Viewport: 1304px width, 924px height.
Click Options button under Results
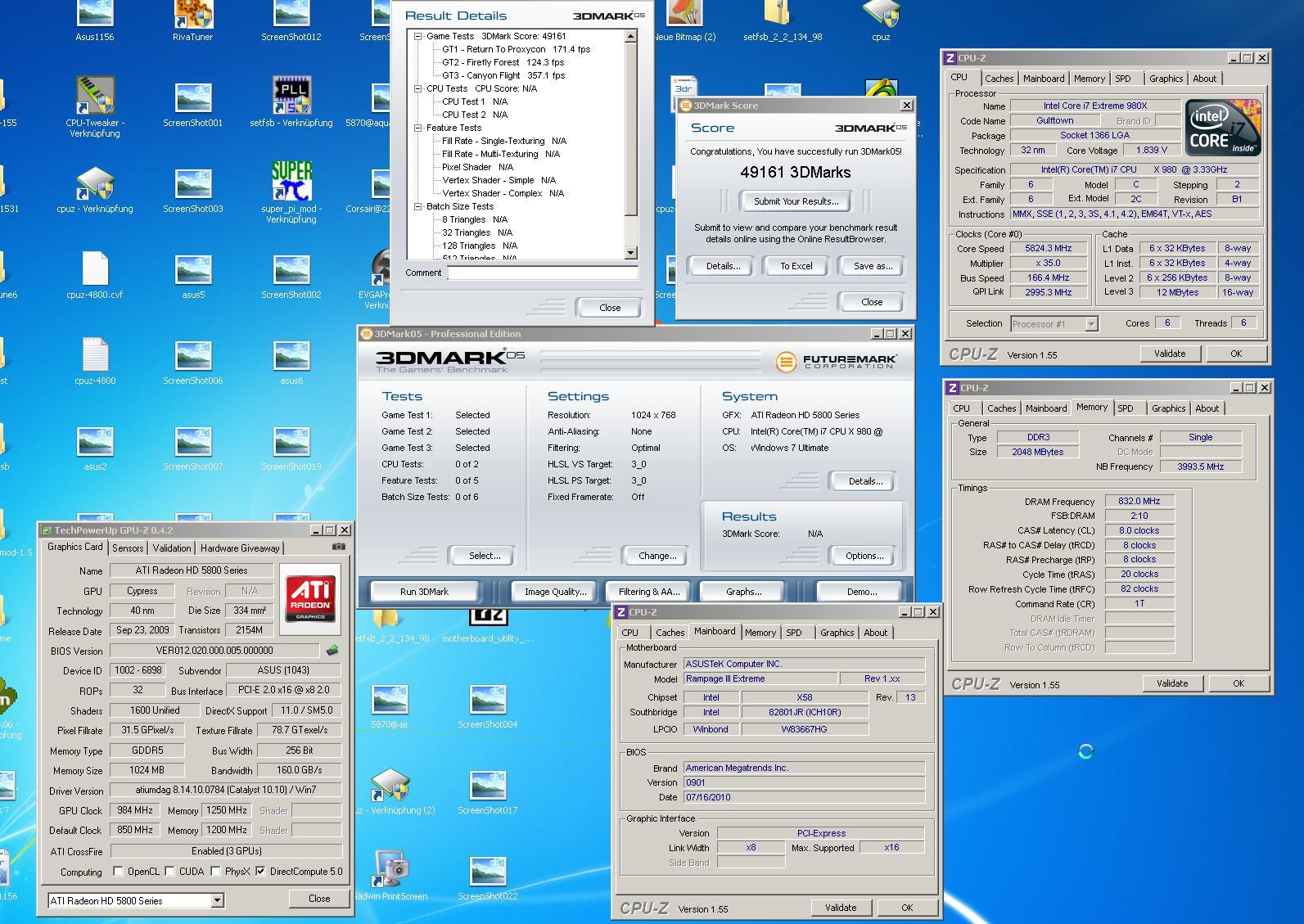pos(864,556)
